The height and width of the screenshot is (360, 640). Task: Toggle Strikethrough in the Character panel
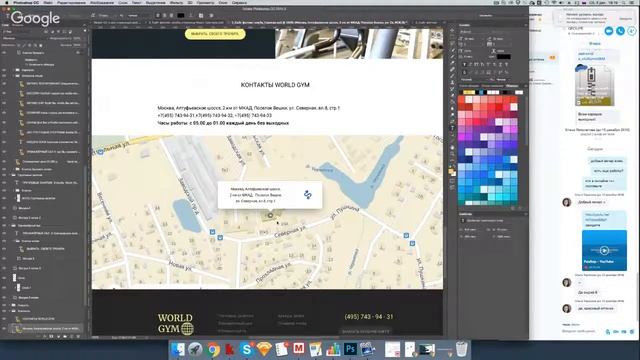pyautogui.click(x=507, y=64)
